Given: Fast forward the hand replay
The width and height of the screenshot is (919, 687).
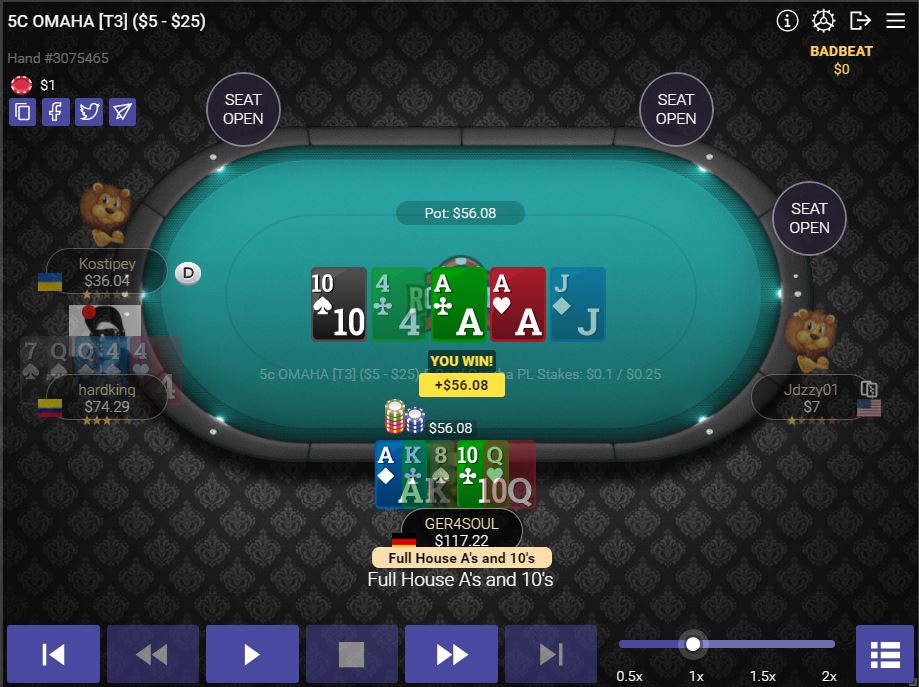Looking at the screenshot, I should point(451,654).
